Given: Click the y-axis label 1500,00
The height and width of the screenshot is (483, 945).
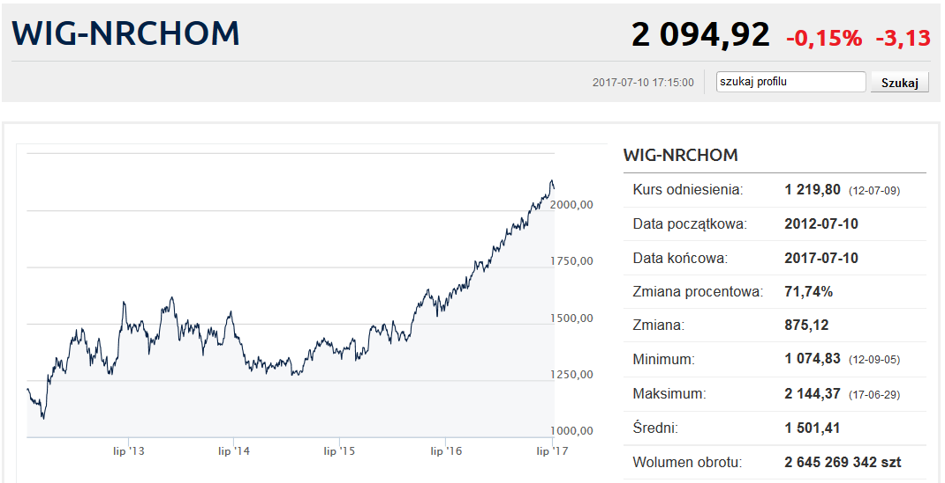Looking at the screenshot, I should pyautogui.click(x=572, y=318).
